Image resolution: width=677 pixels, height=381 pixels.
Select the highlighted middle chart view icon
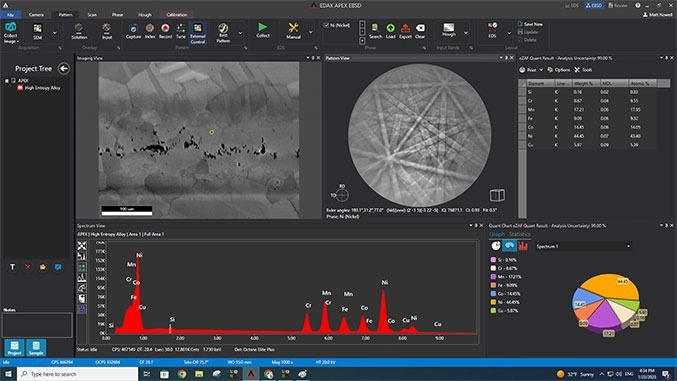coord(509,246)
